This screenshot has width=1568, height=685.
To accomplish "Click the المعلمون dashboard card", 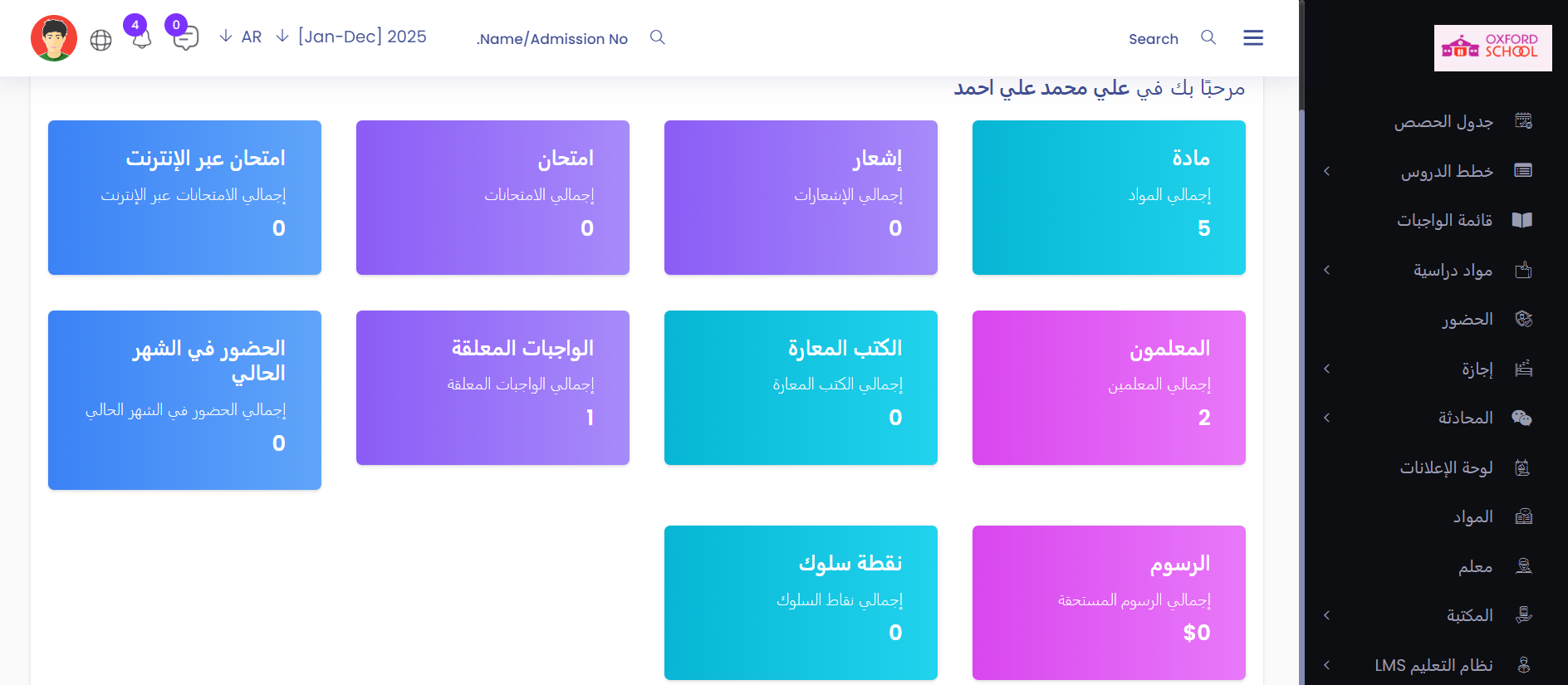I will [1108, 387].
